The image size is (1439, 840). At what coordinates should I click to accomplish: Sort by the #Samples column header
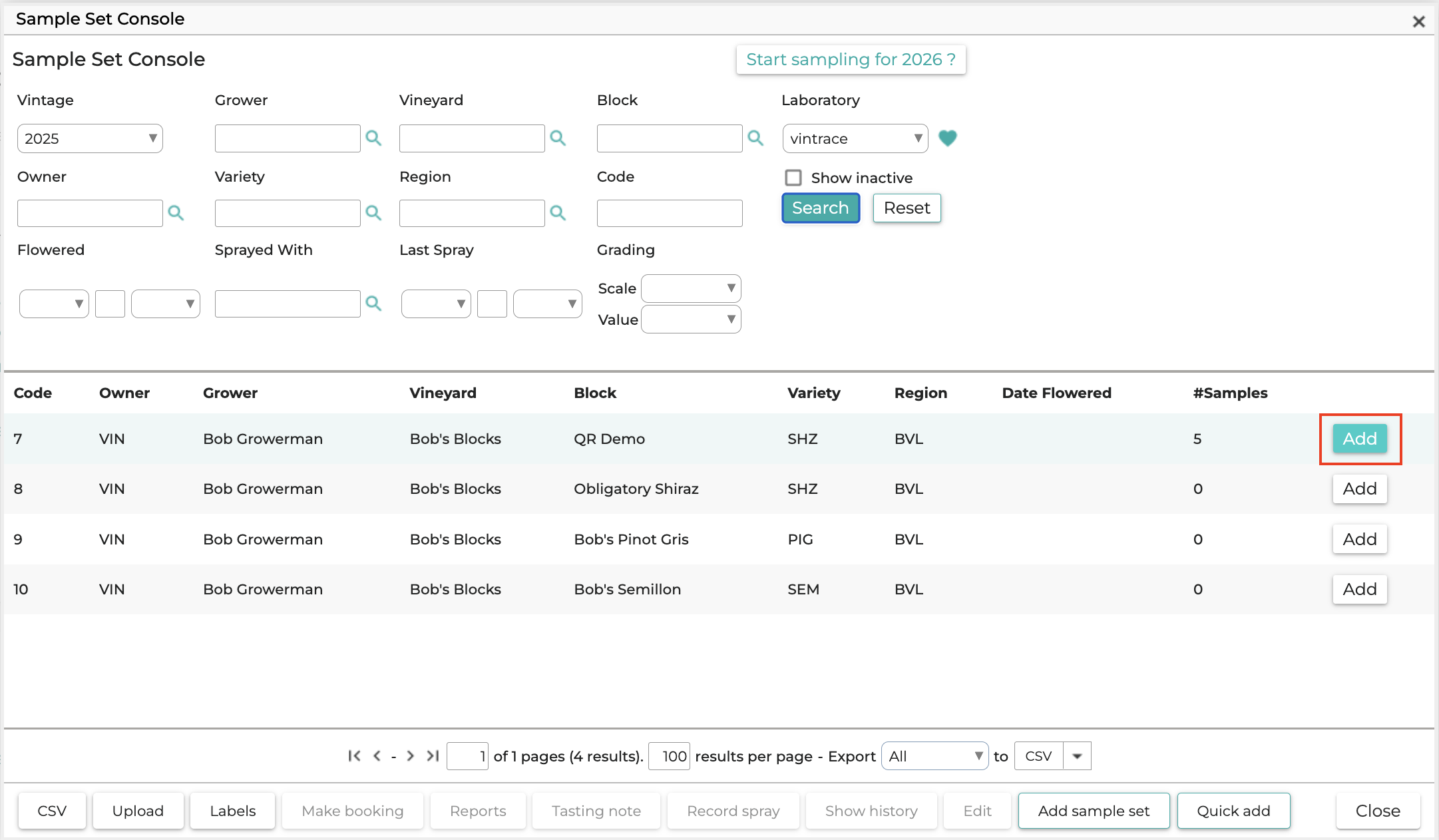coord(1230,393)
